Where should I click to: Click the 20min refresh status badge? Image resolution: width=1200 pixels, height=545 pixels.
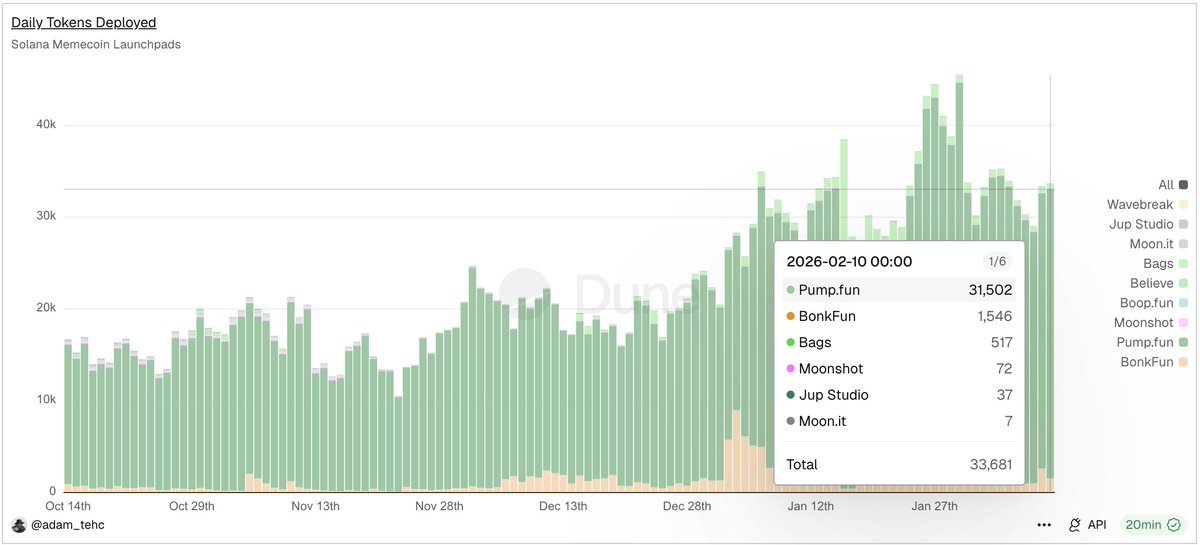tap(1152, 525)
